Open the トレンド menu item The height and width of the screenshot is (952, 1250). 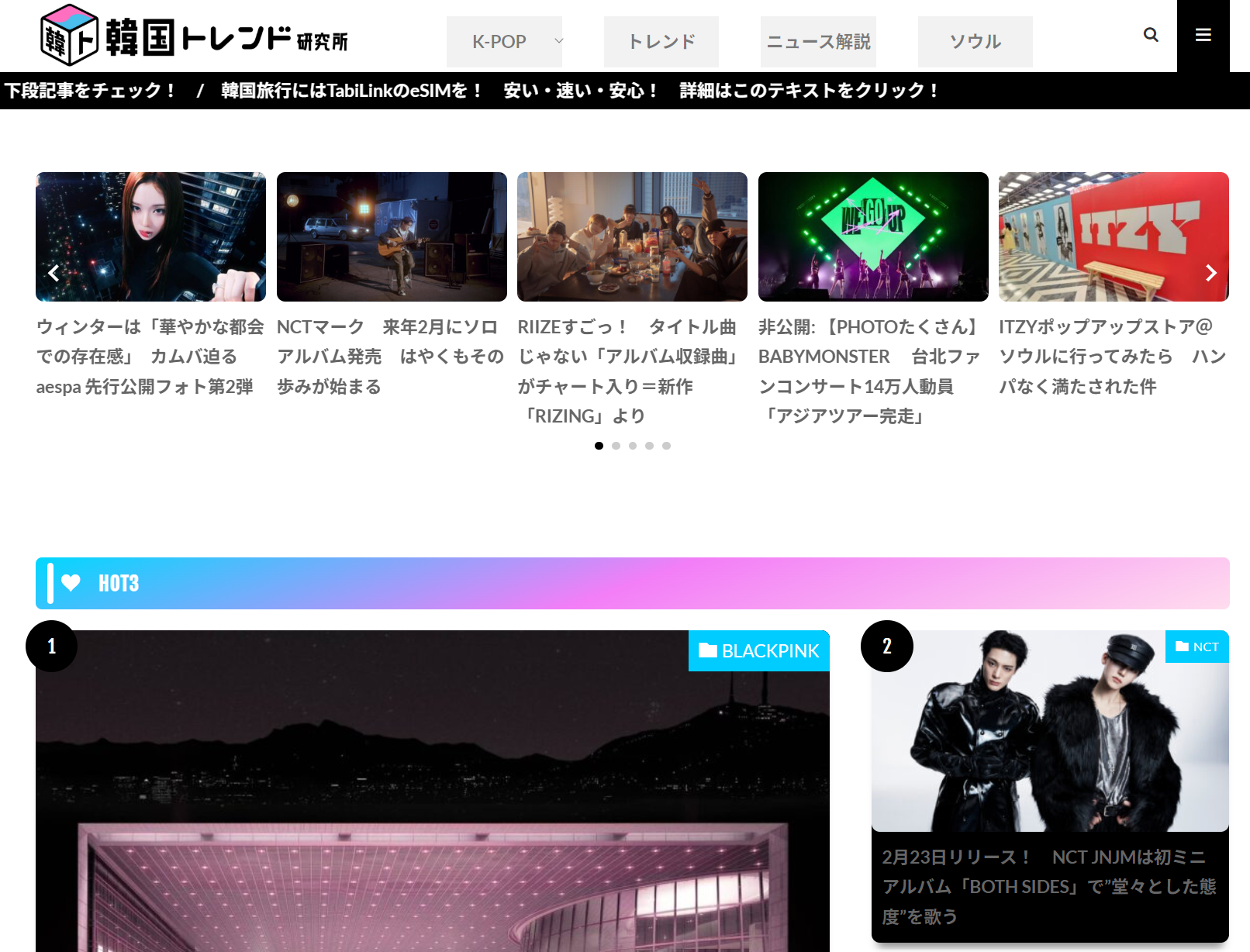point(661,41)
